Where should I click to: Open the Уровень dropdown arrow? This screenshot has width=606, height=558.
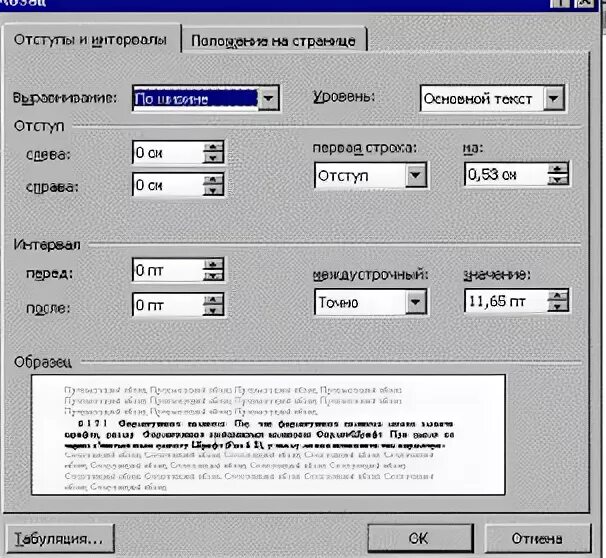point(553,99)
